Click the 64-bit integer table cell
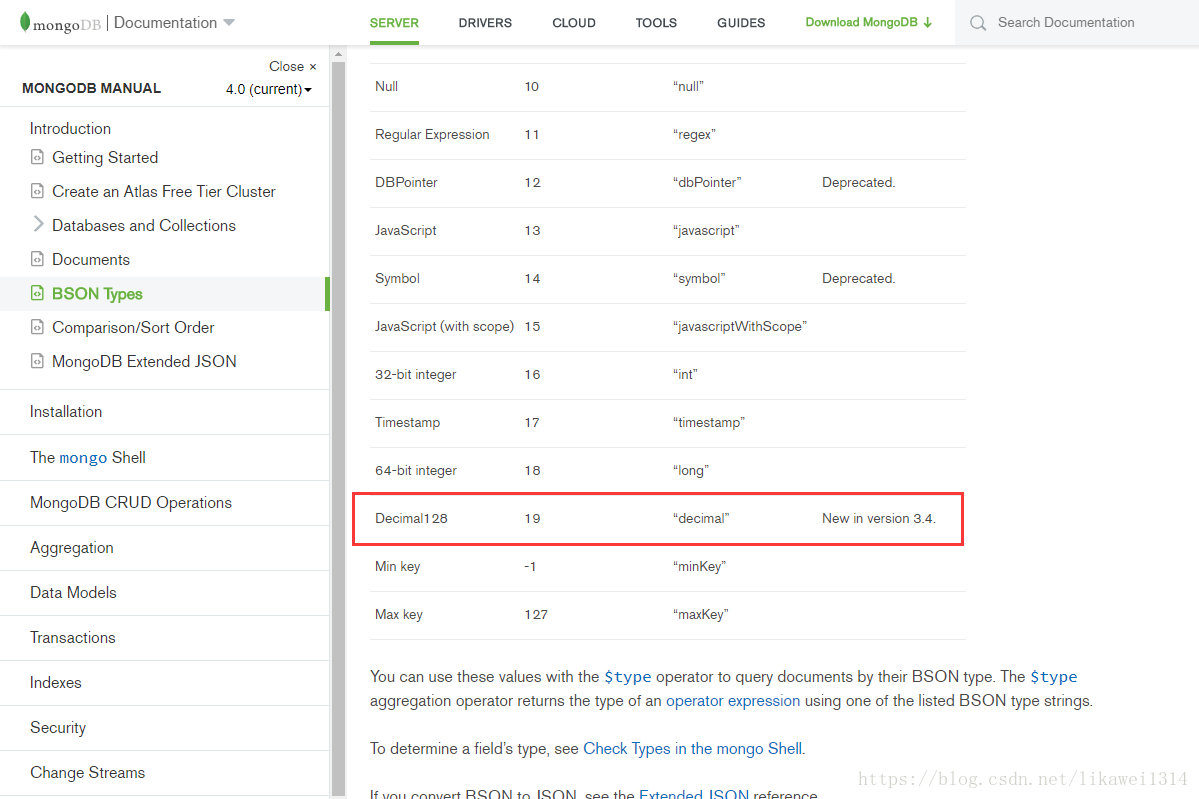 coord(416,471)
